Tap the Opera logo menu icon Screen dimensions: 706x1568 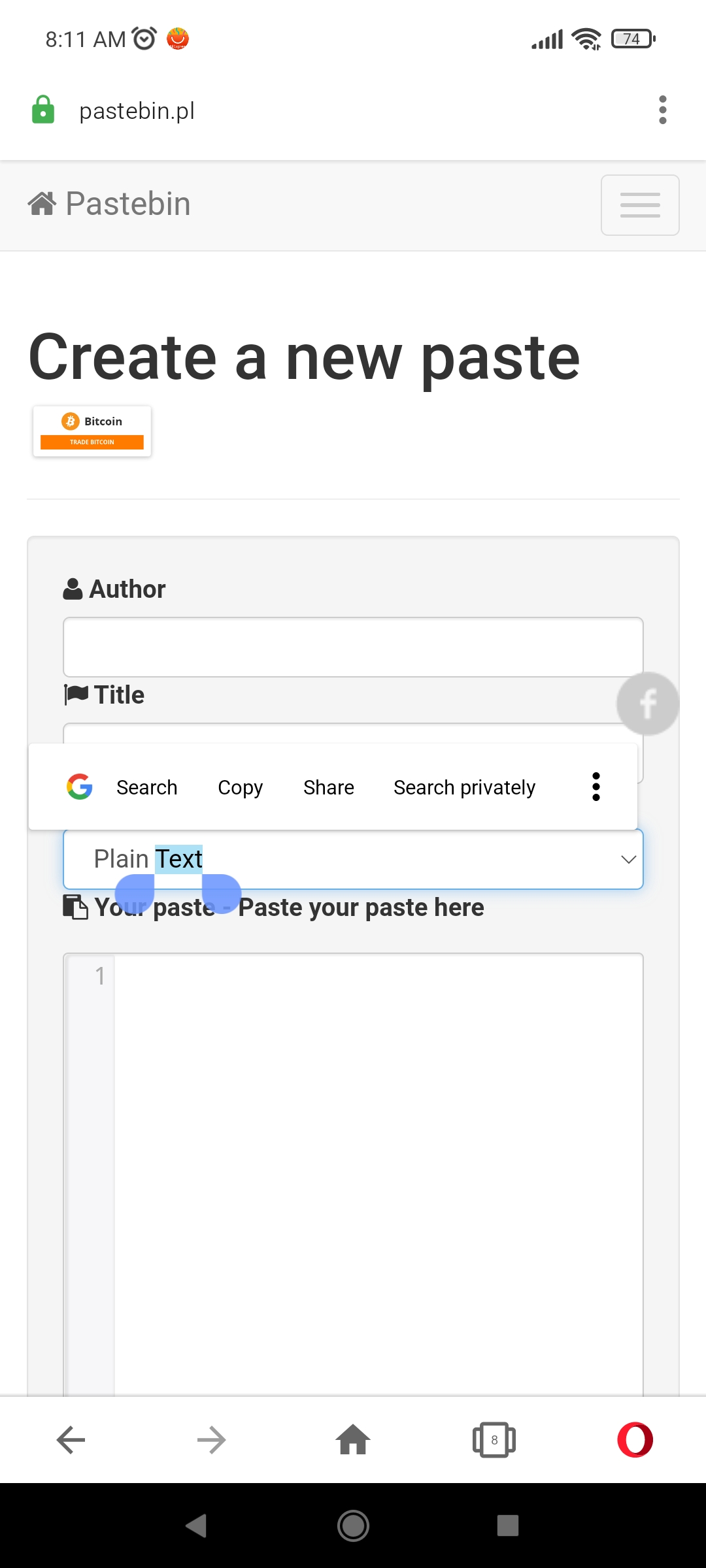[x=635, y=1439]
